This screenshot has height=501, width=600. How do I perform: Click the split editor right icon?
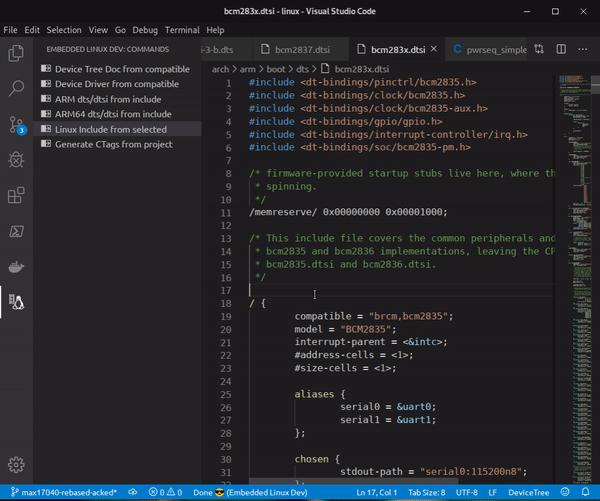coord(561,49)
